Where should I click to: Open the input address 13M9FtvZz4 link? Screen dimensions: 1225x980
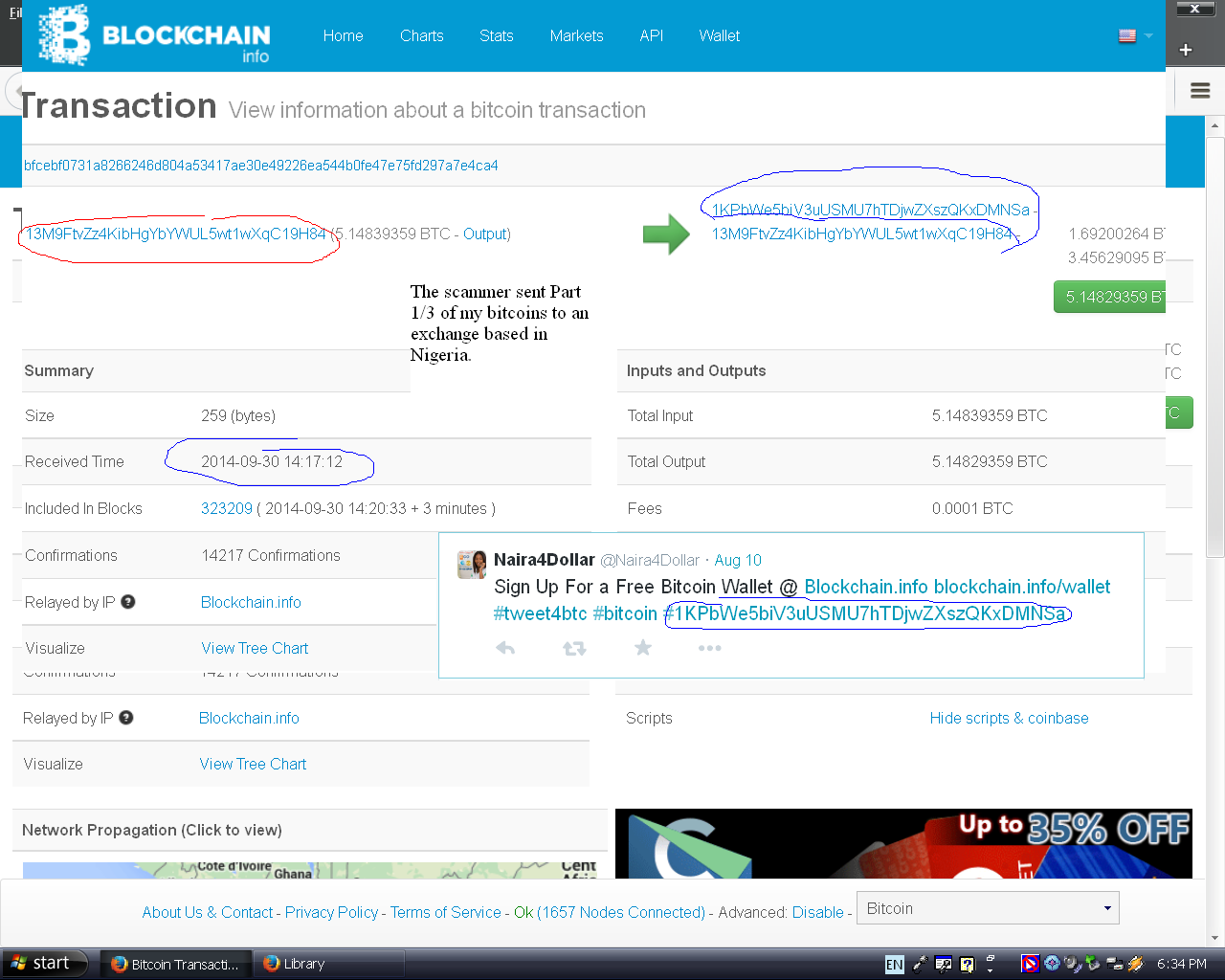[176, 234]
